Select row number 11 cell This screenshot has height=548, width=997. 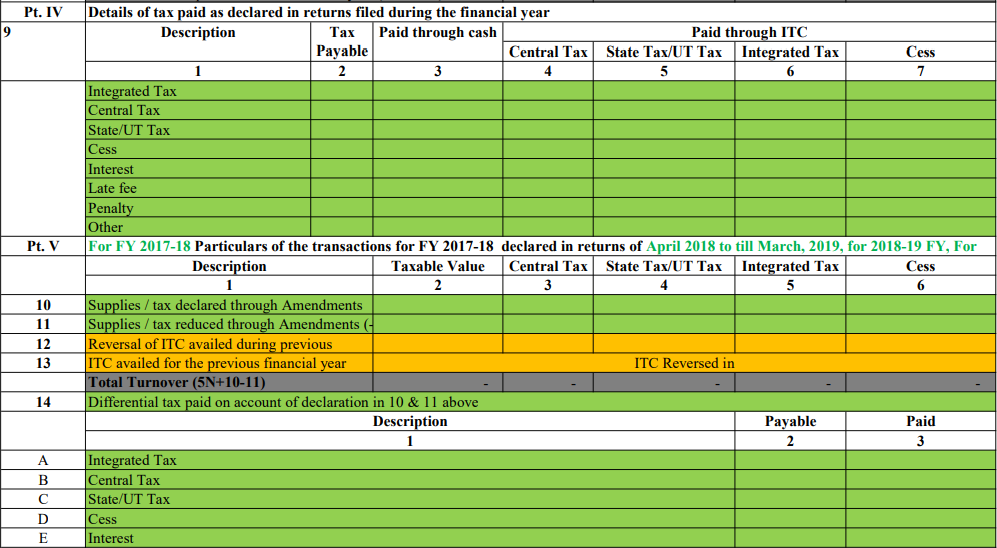click(43, 324)
